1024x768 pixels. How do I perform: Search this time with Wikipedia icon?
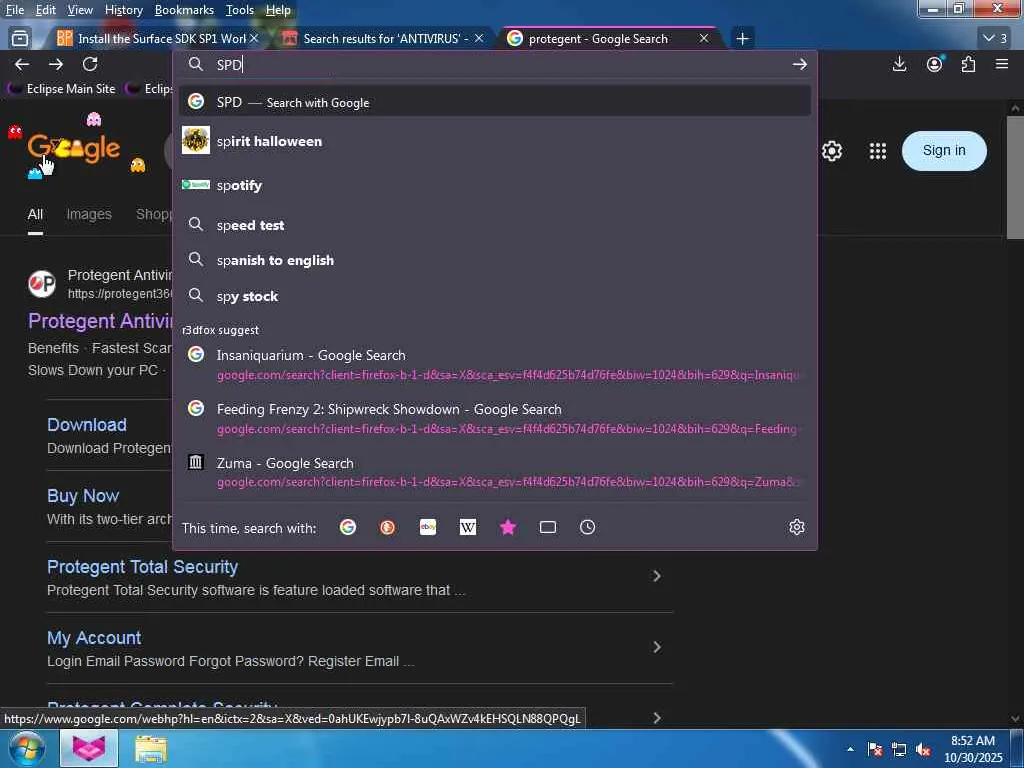pyautogui.click(x=468, y=527)
